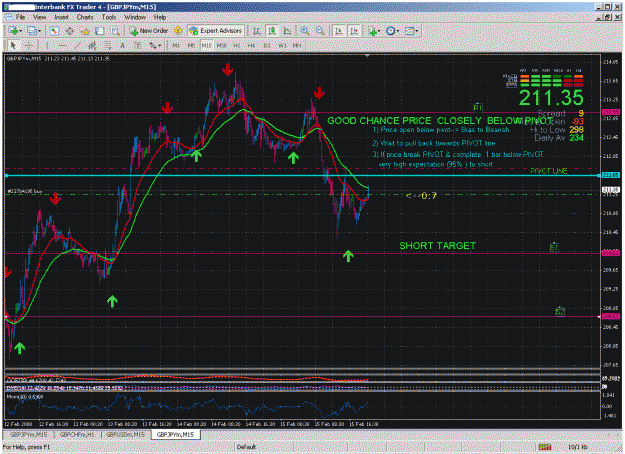625x454 pixels.
Task: Click the cyan PIVOT LINE label
Action: click(549, 171)
